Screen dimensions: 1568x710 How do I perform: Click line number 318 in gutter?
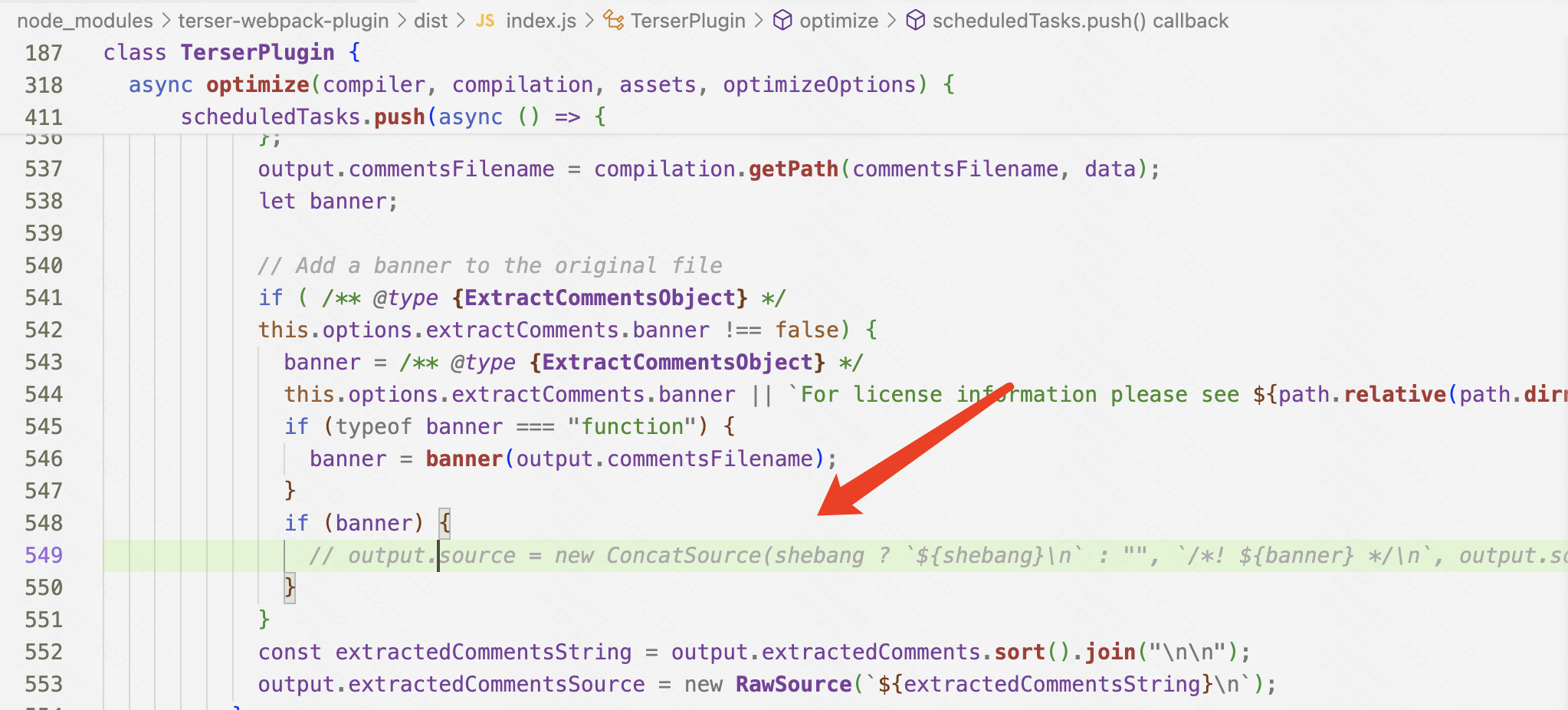click(x=44, y=85)
